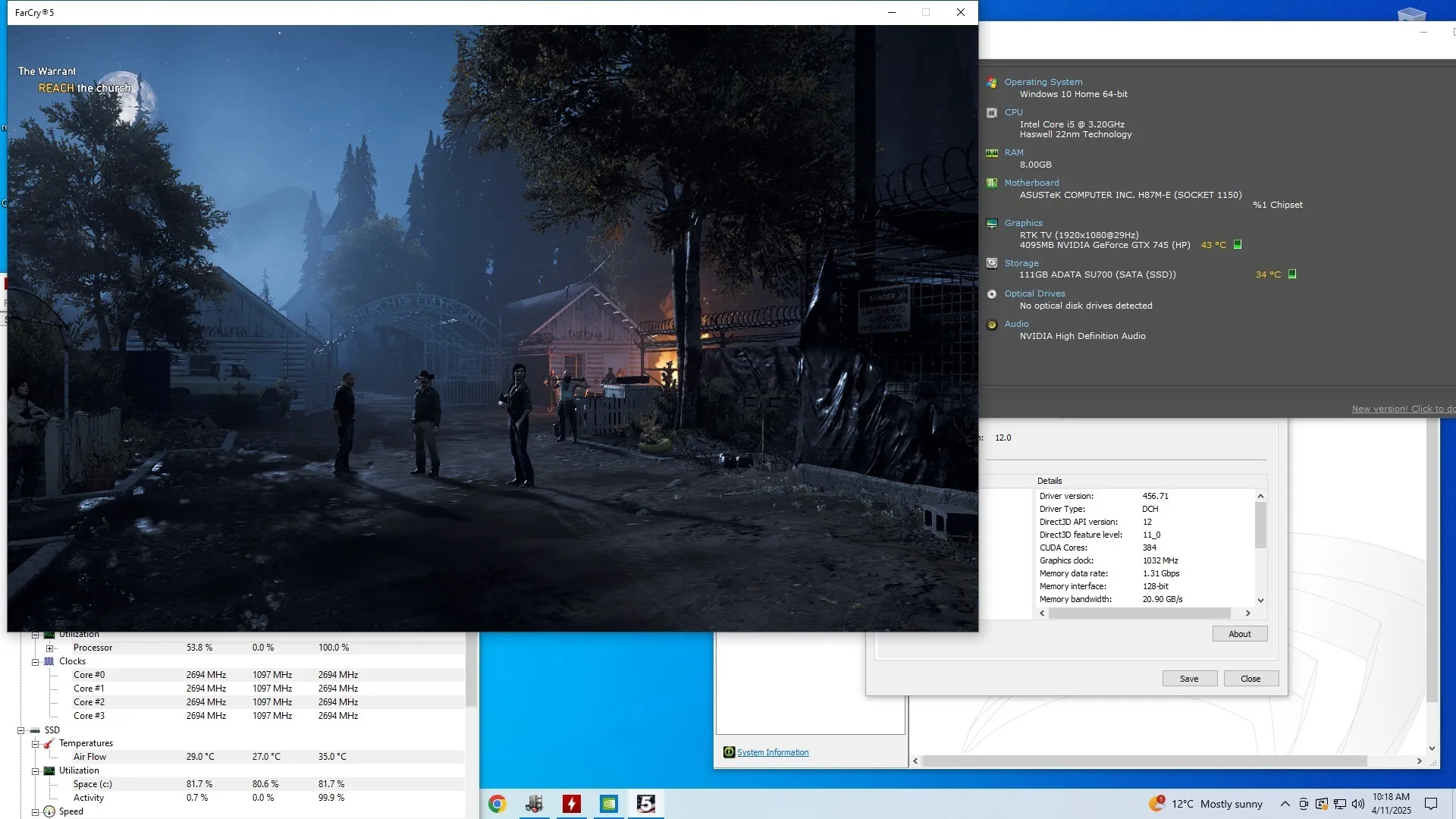Open the Speccy taskbar icon
The height and width of the screenshot is (819, 1456).
535,804
